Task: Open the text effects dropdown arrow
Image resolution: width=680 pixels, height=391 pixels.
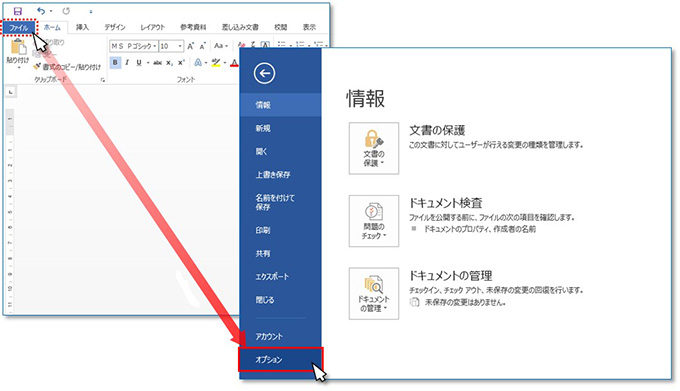Action: coord(206,63)
